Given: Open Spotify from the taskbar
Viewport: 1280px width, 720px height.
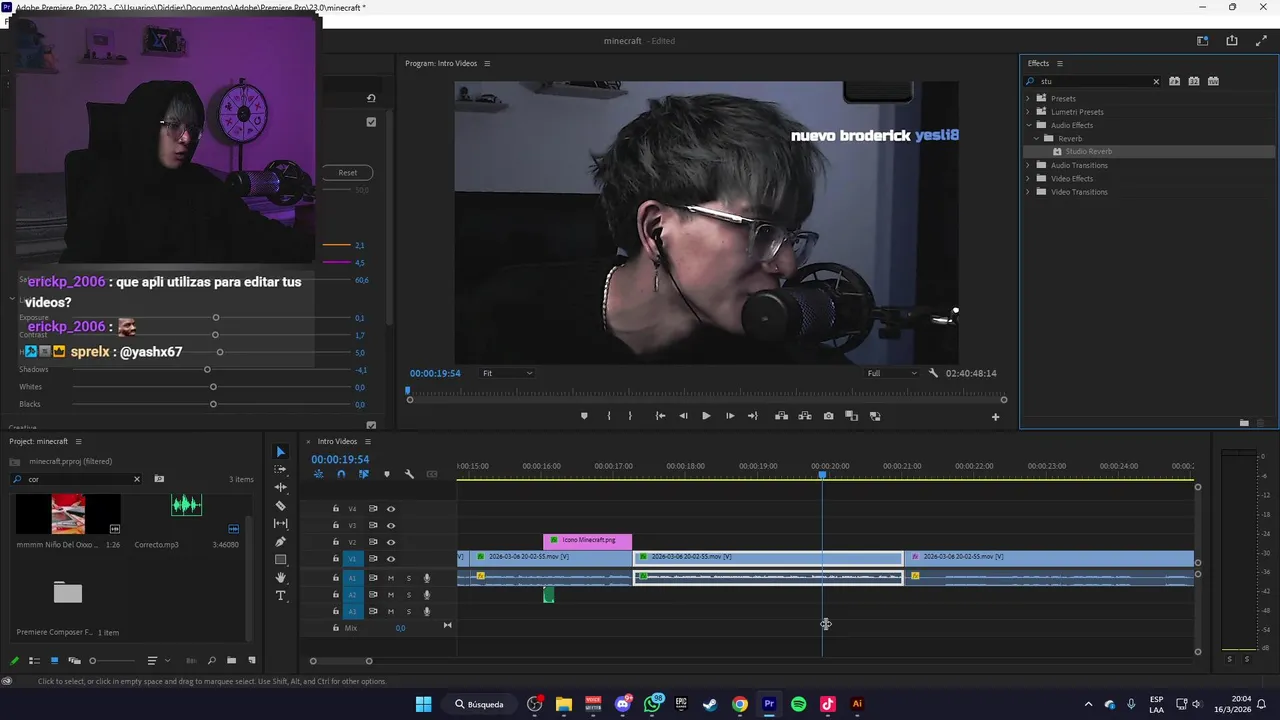Looking at the screenshot, I should 798,704.
